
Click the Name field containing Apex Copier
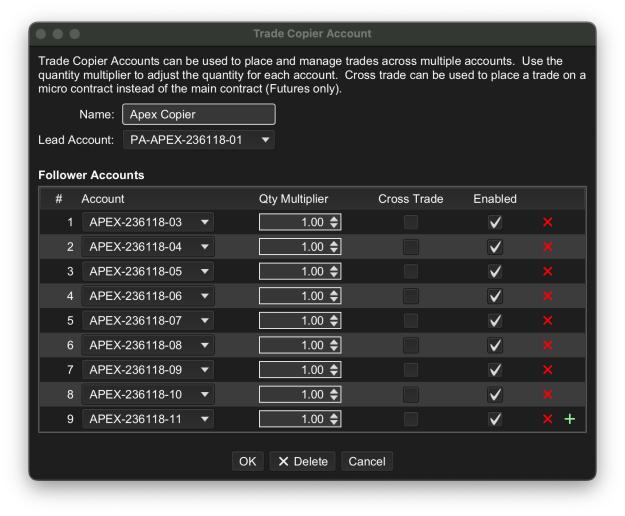pos(199,114)
